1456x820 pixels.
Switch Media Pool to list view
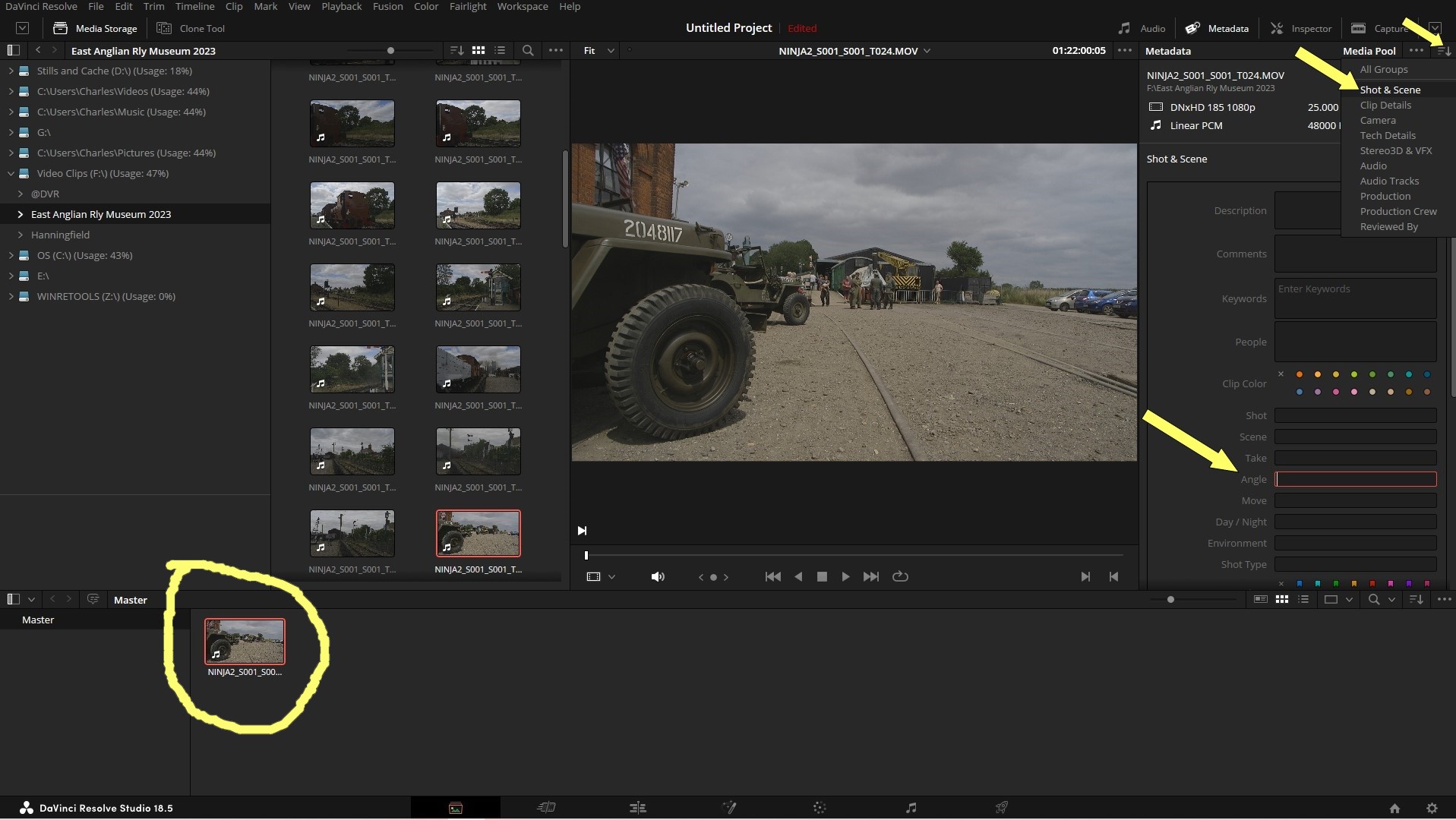(1303, 599)
